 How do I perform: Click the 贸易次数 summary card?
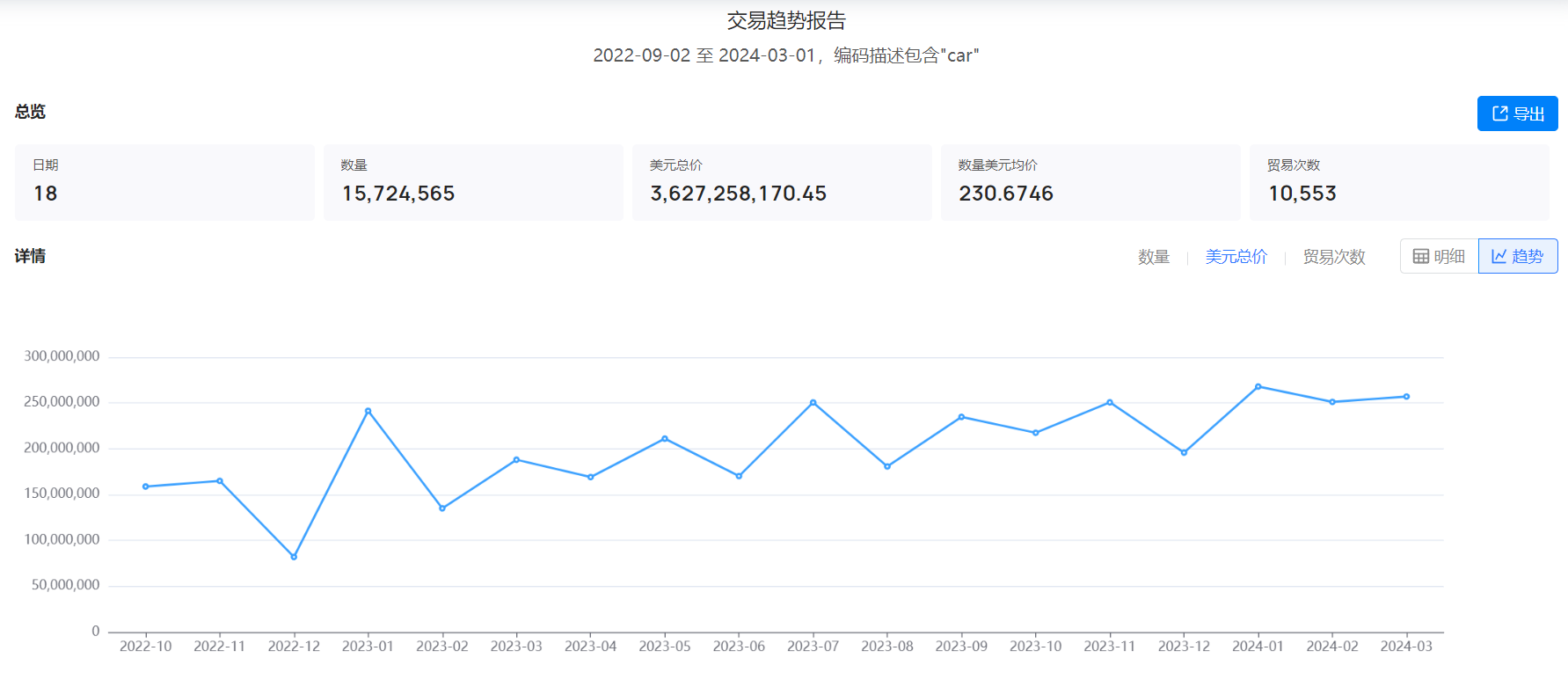[x=1398, y=182]
